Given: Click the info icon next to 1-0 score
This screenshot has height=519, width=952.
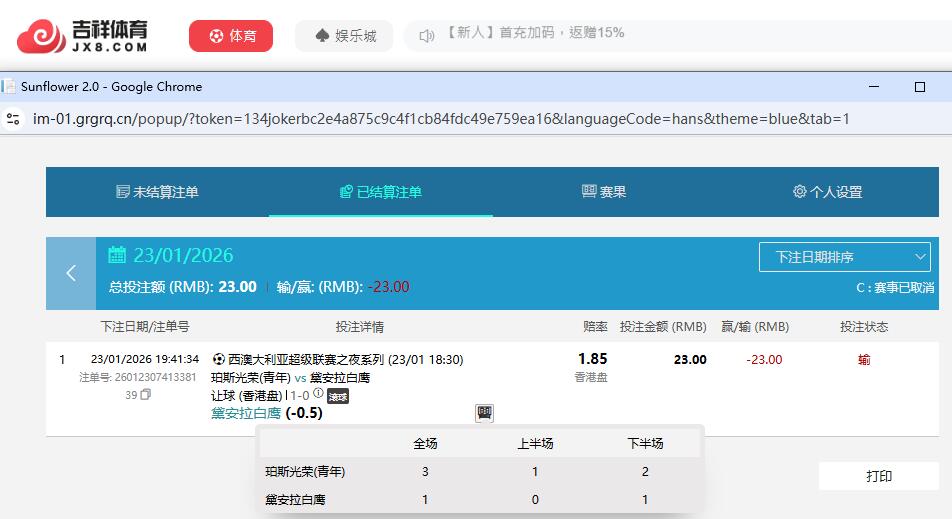Looking at the screenshot, I should [x=318, y=394].
